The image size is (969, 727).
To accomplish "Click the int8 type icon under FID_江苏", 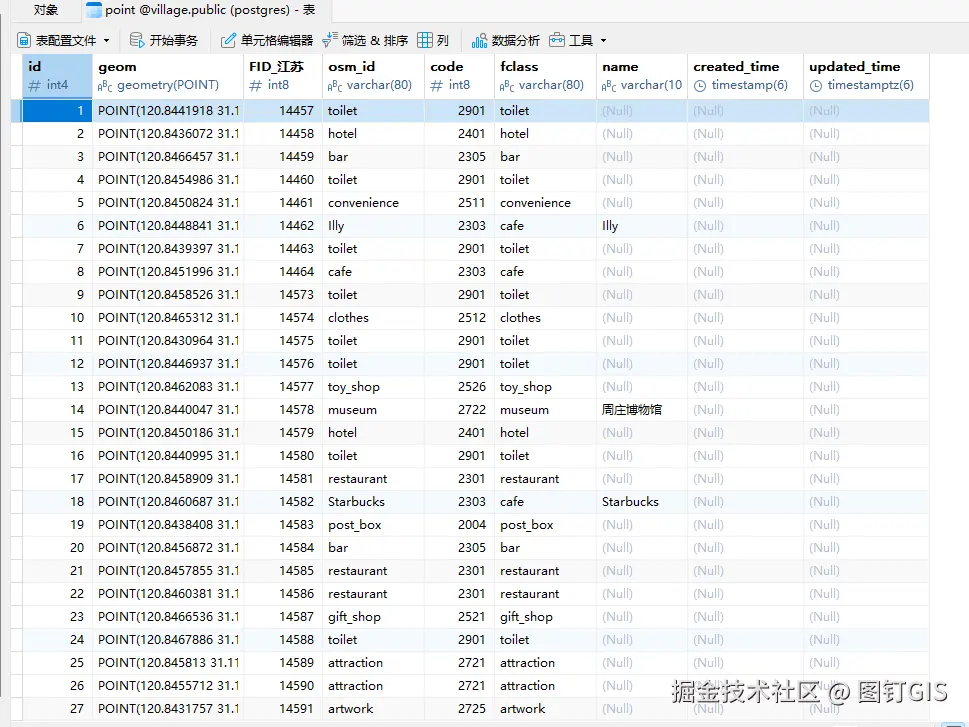I will [255, 85].
